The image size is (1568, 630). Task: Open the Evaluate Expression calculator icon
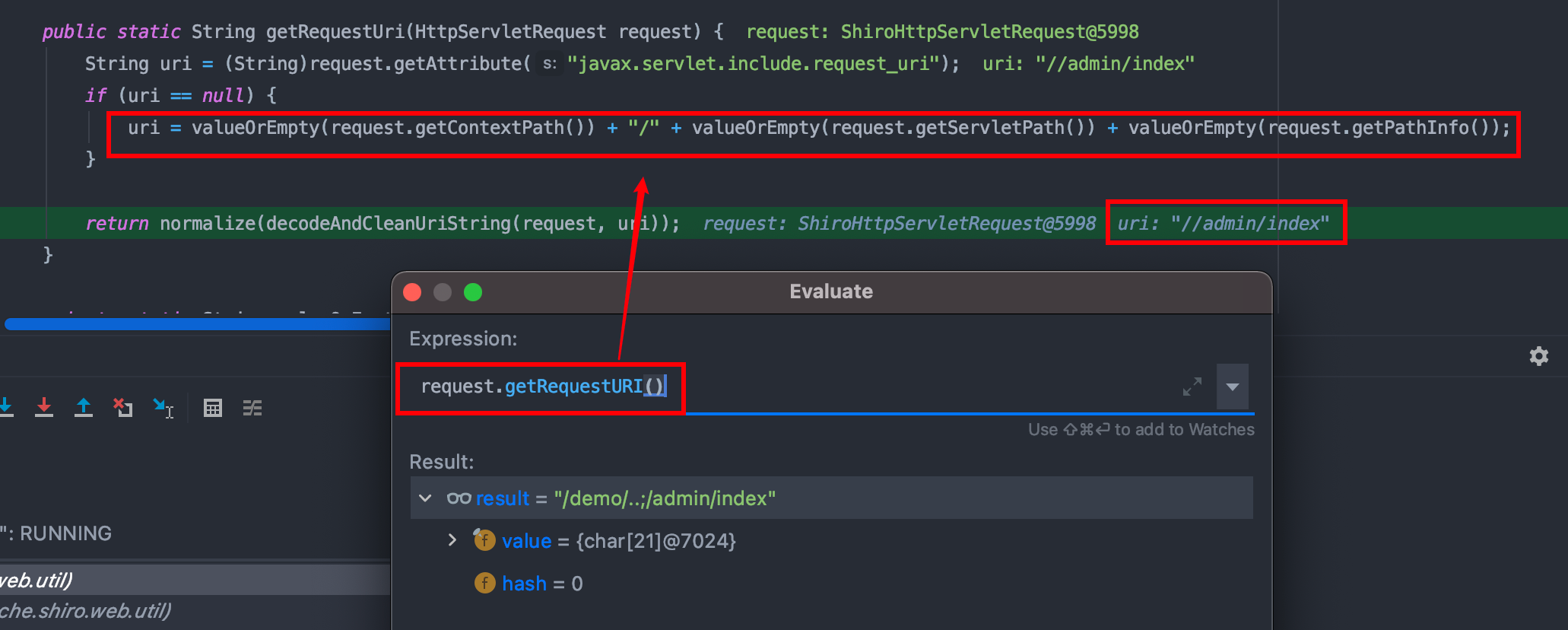click(x=213, y=408)
